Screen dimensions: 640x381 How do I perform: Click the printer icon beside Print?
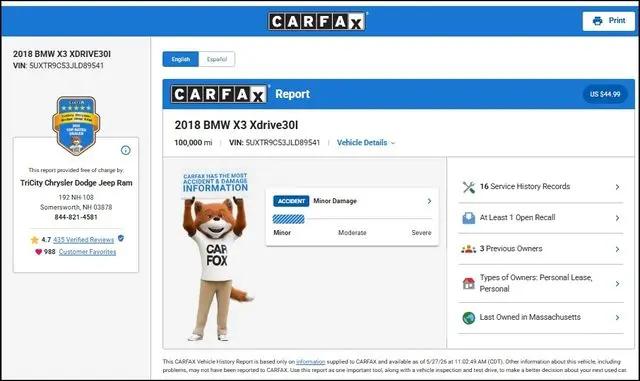click(x=597, y=21)
